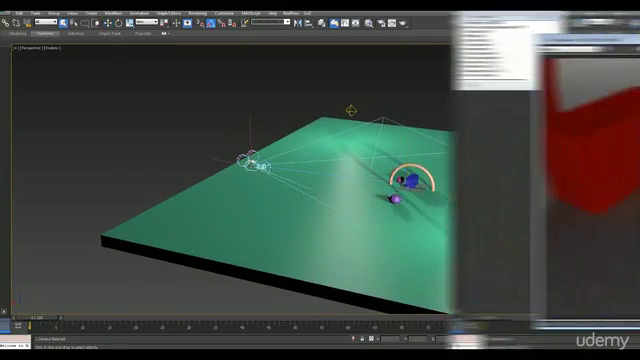
Task: Open the reference coordinate system dropdown
Action: [147, 22]
